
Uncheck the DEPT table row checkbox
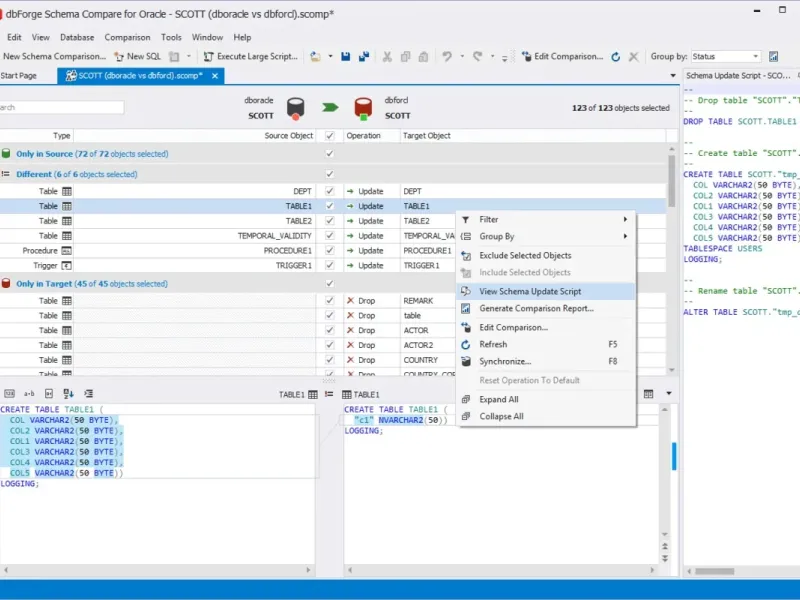pos(330,191)
